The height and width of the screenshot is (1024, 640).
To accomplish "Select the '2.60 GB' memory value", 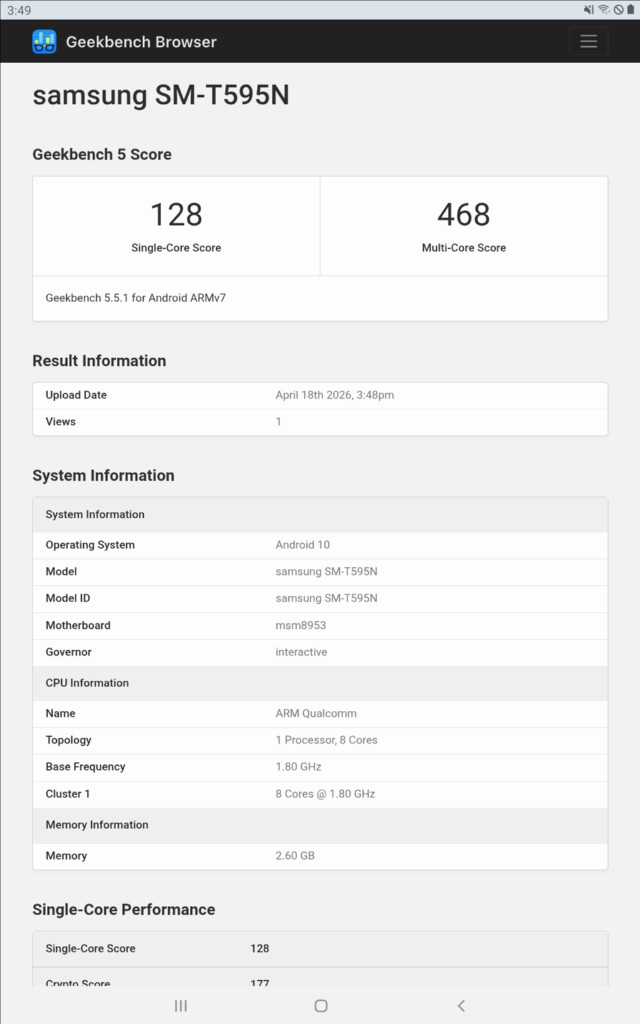I will pyautogui.click(x=295, y=856).
